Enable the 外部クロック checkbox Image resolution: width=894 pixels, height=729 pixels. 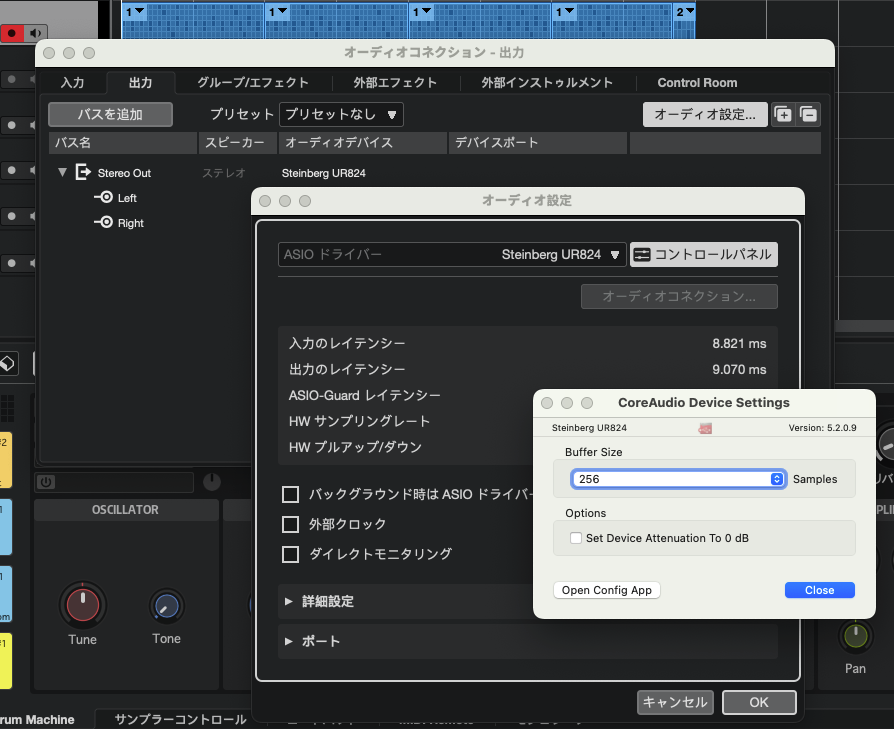[x=291, y=524]
